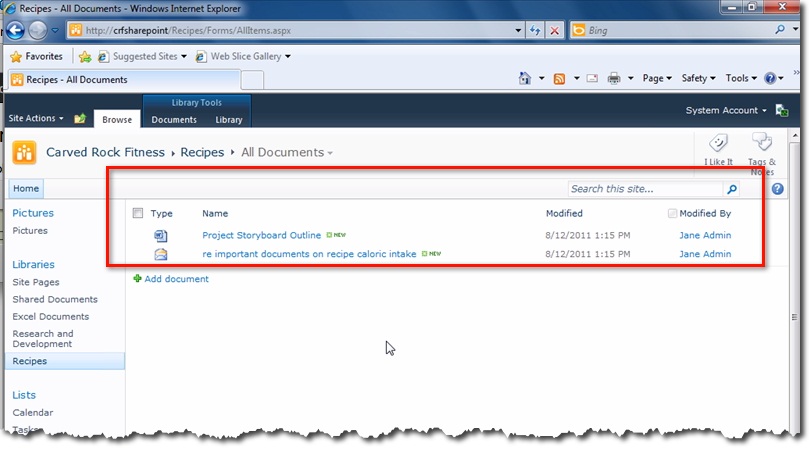The width and height of the screenshot is (810, 449).
Task: Open the Documents ribbon tab
Action: pyautogui.click(x=174, y=119)
